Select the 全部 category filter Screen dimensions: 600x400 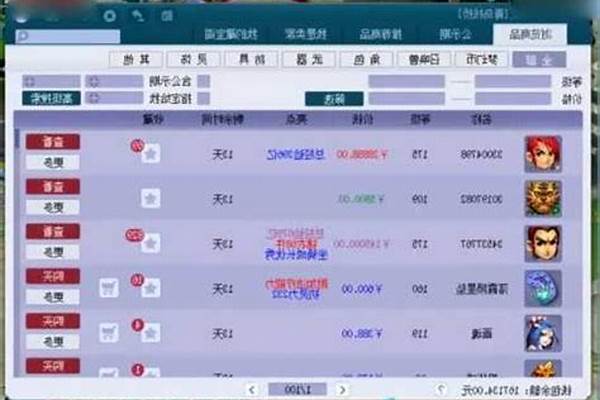[539, 59]
